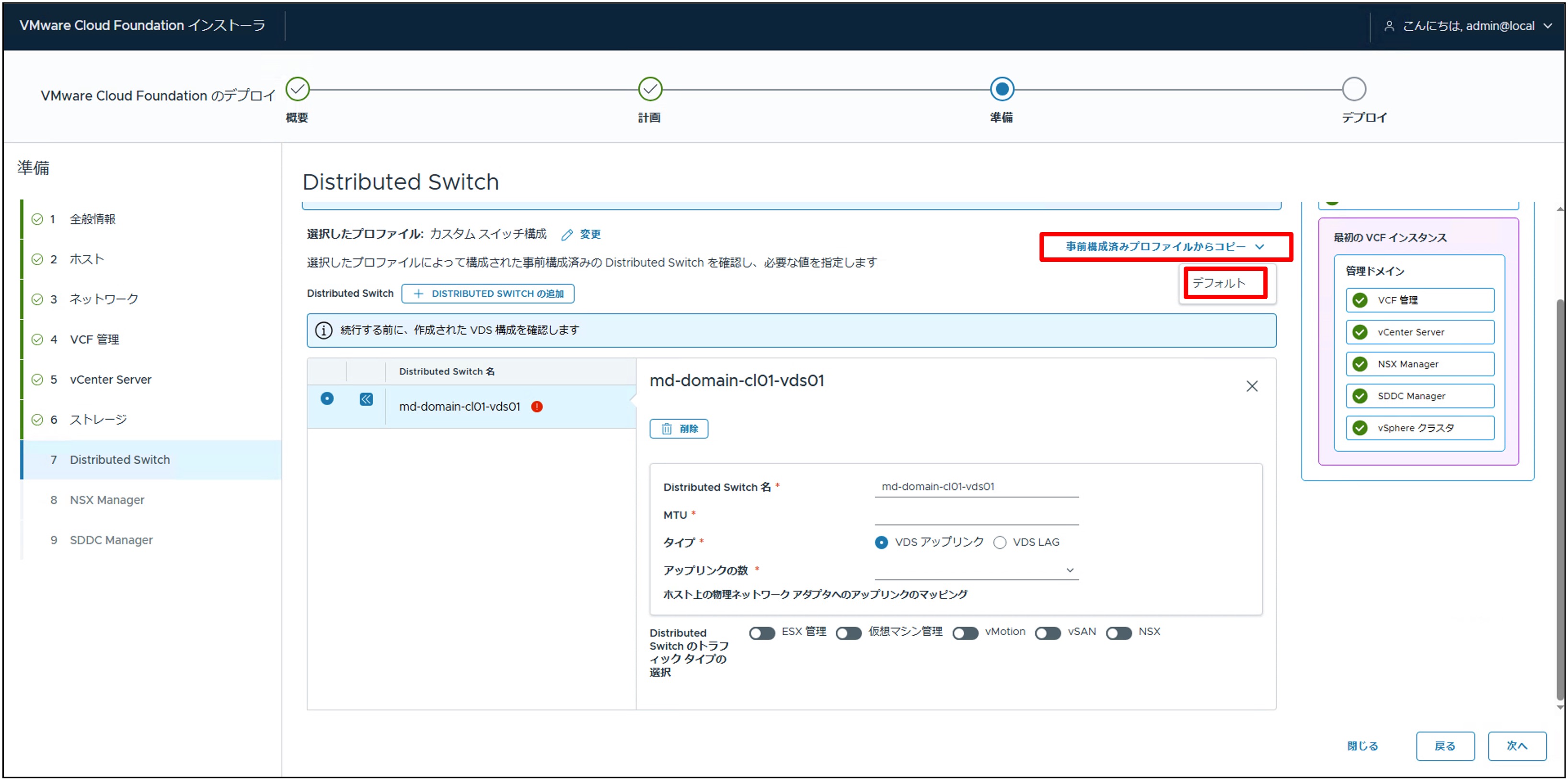Viewport: 1568px width, 780px height.
Task: Click the 管理ドメイン heading
Action: [1376, 271]
